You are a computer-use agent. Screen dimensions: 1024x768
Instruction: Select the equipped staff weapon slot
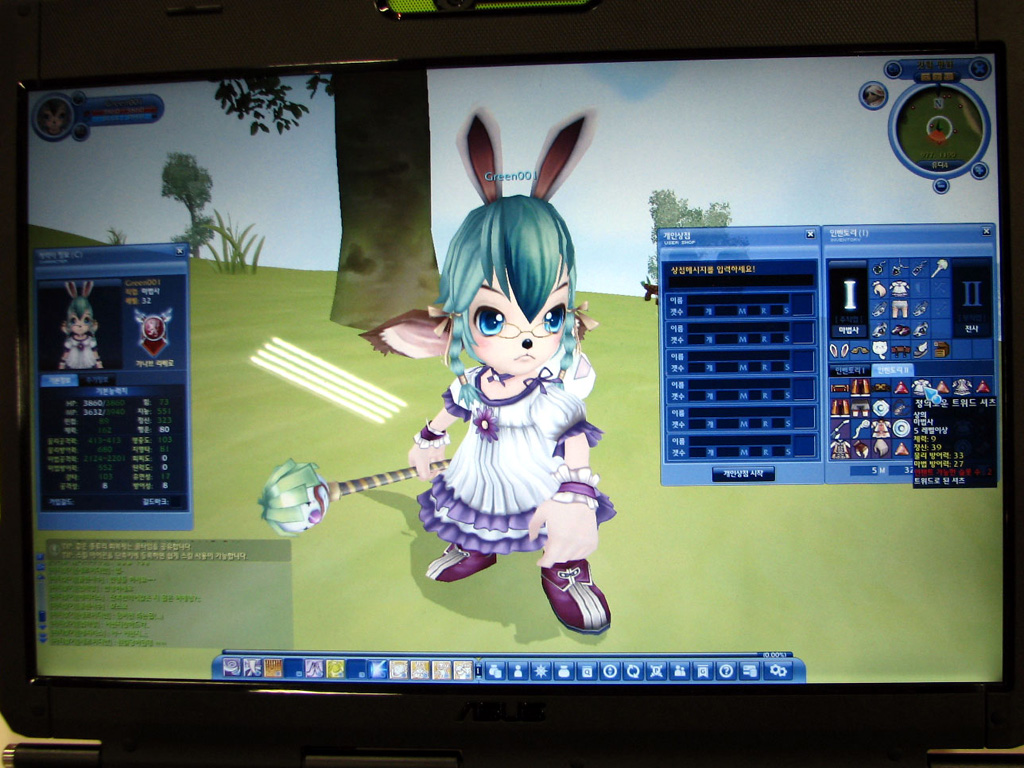[940, 268]
